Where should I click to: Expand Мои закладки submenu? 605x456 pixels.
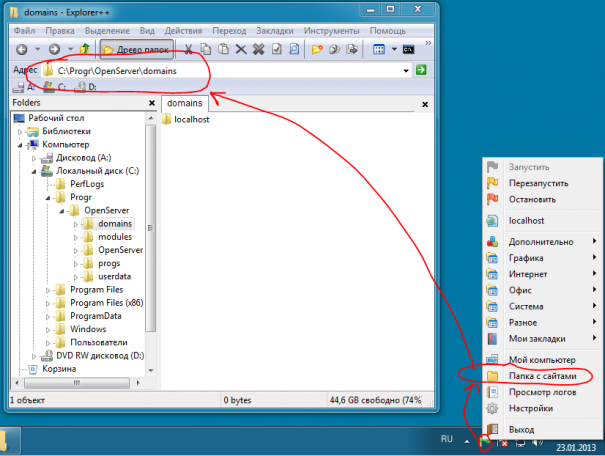537,339
